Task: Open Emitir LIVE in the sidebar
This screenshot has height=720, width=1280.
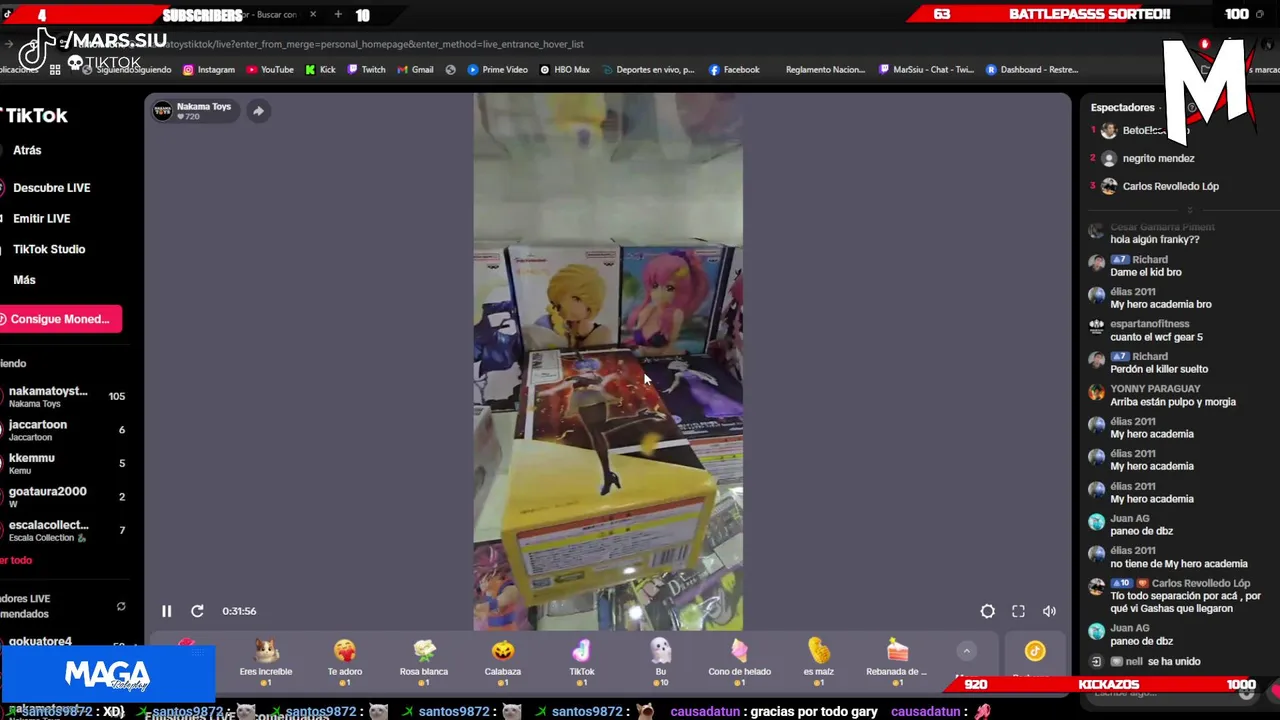Action: [x=41, y=218]
